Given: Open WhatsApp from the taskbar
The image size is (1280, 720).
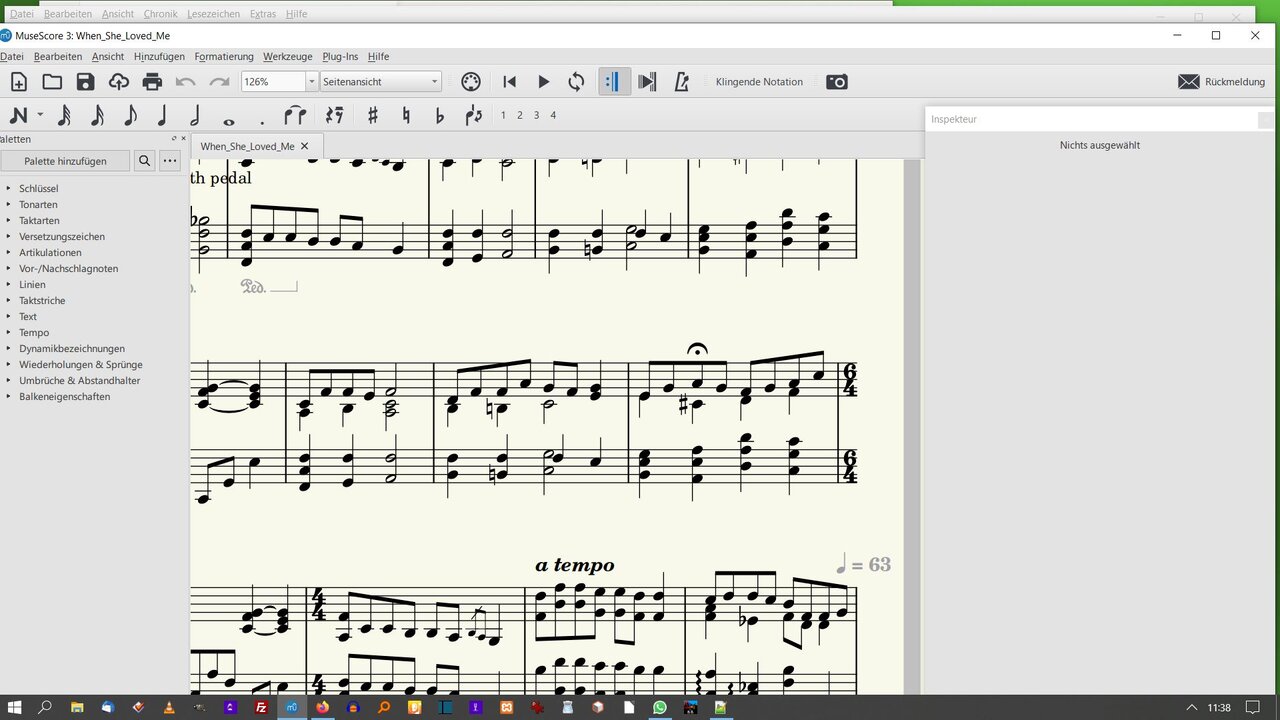Looking at the screenshot, I should click(660, 707).
